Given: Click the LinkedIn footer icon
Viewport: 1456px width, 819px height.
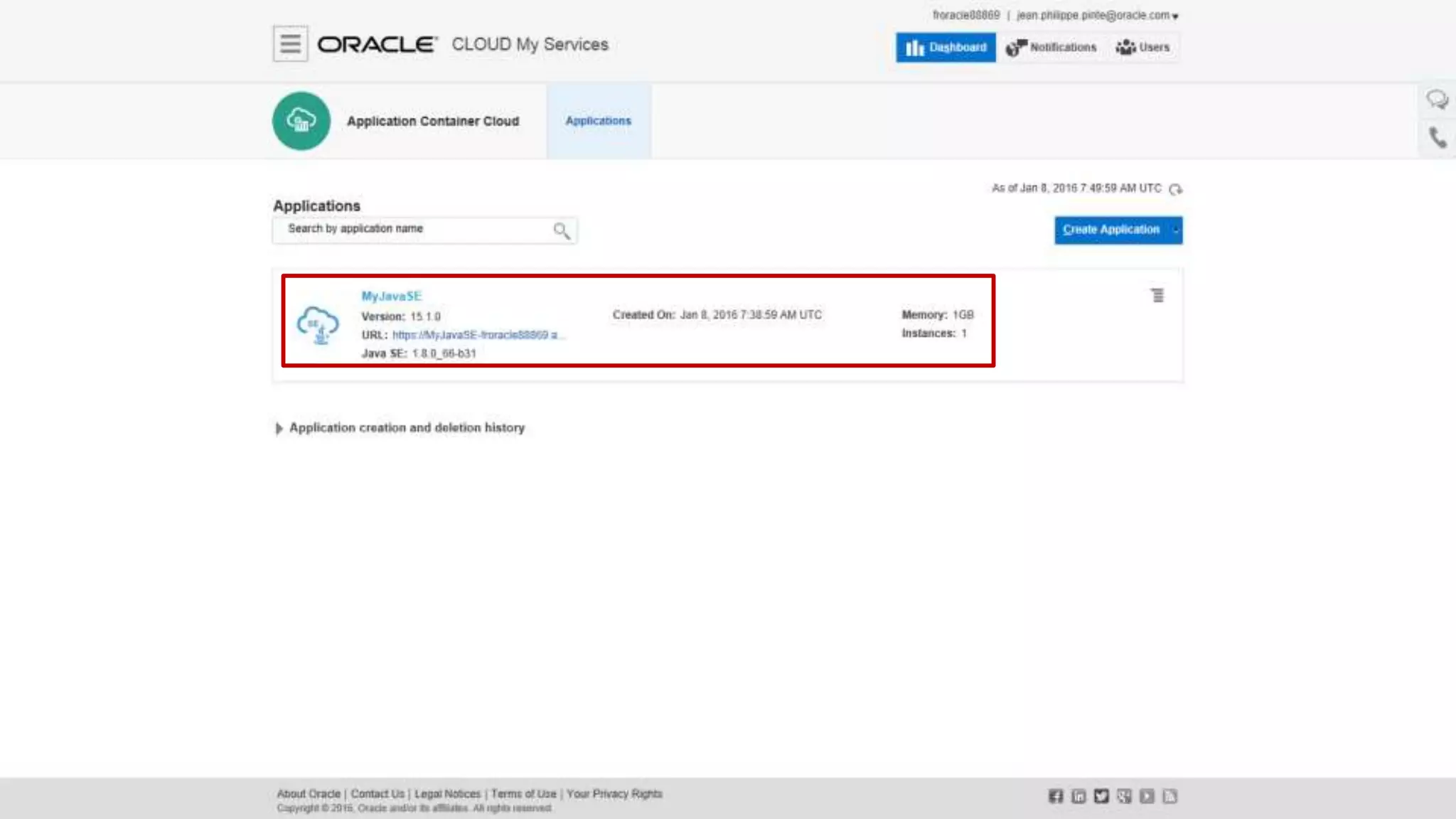Looking at the screenshot, I should point(1078,796).
